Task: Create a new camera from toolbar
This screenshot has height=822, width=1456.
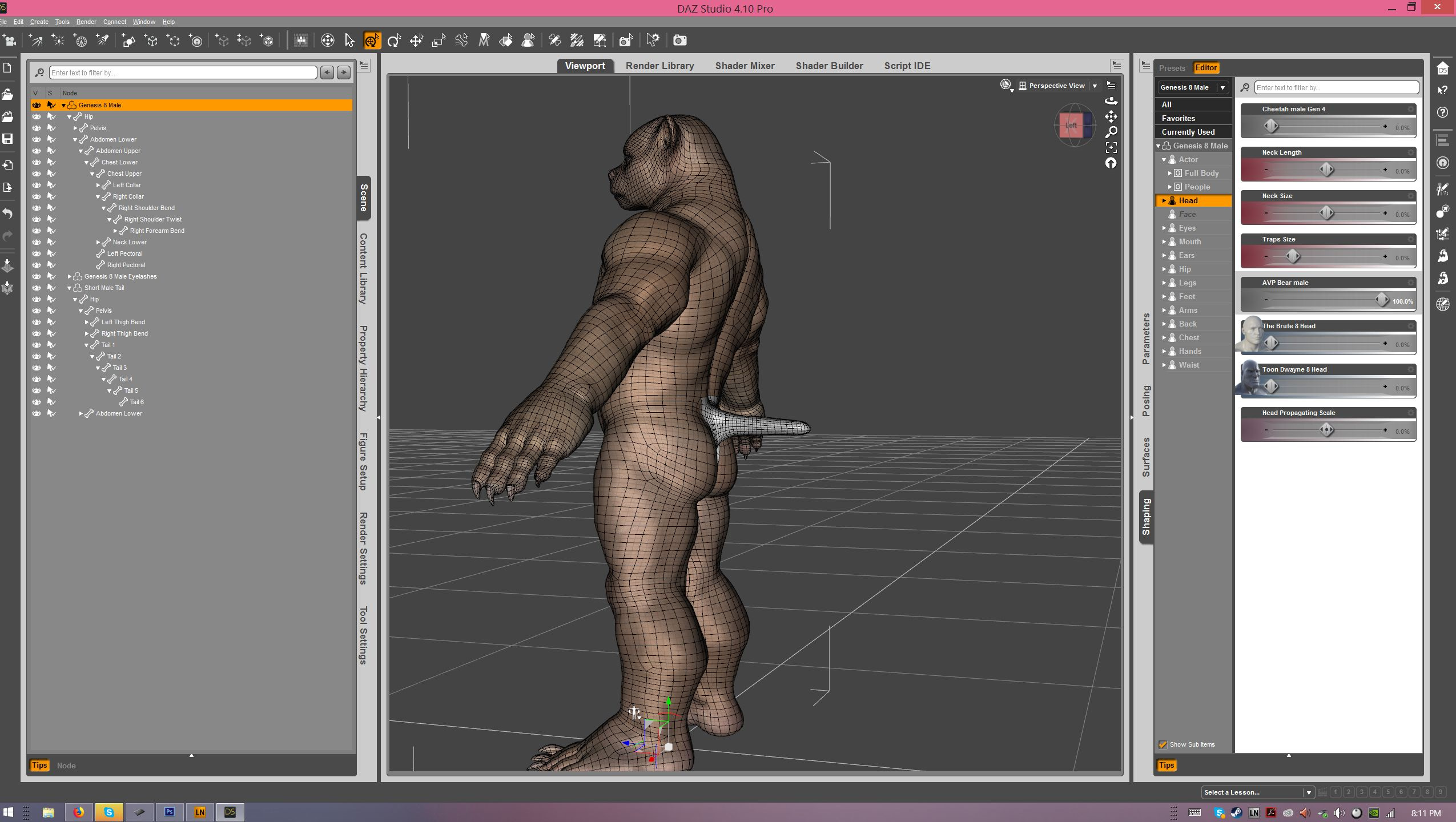Action: click(10, 41)
